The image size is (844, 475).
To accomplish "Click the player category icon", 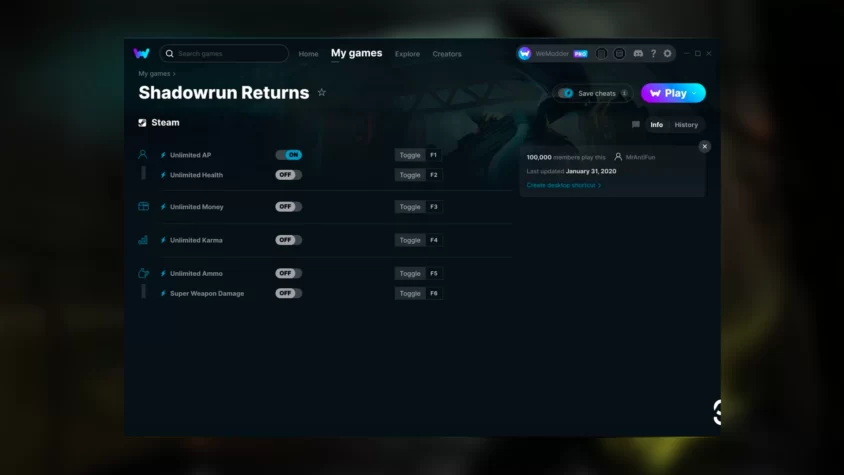I will coord(143,155).
